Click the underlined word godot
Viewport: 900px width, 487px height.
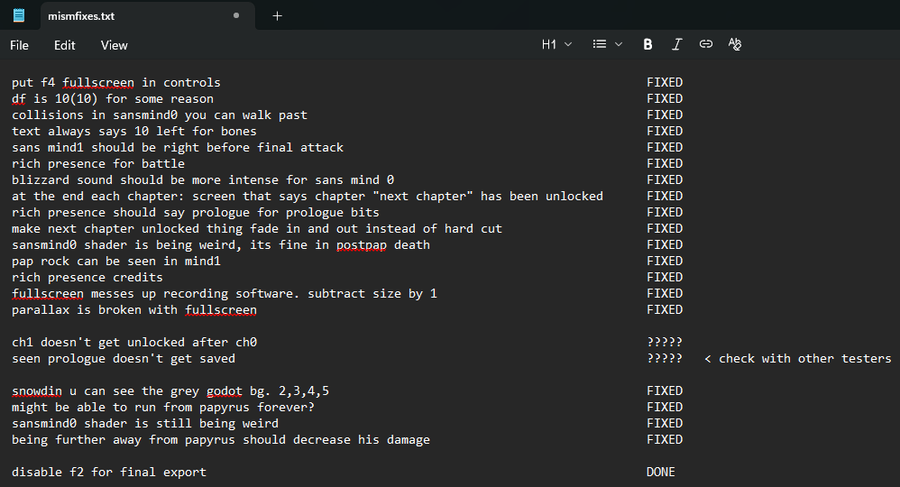[224, 391]
